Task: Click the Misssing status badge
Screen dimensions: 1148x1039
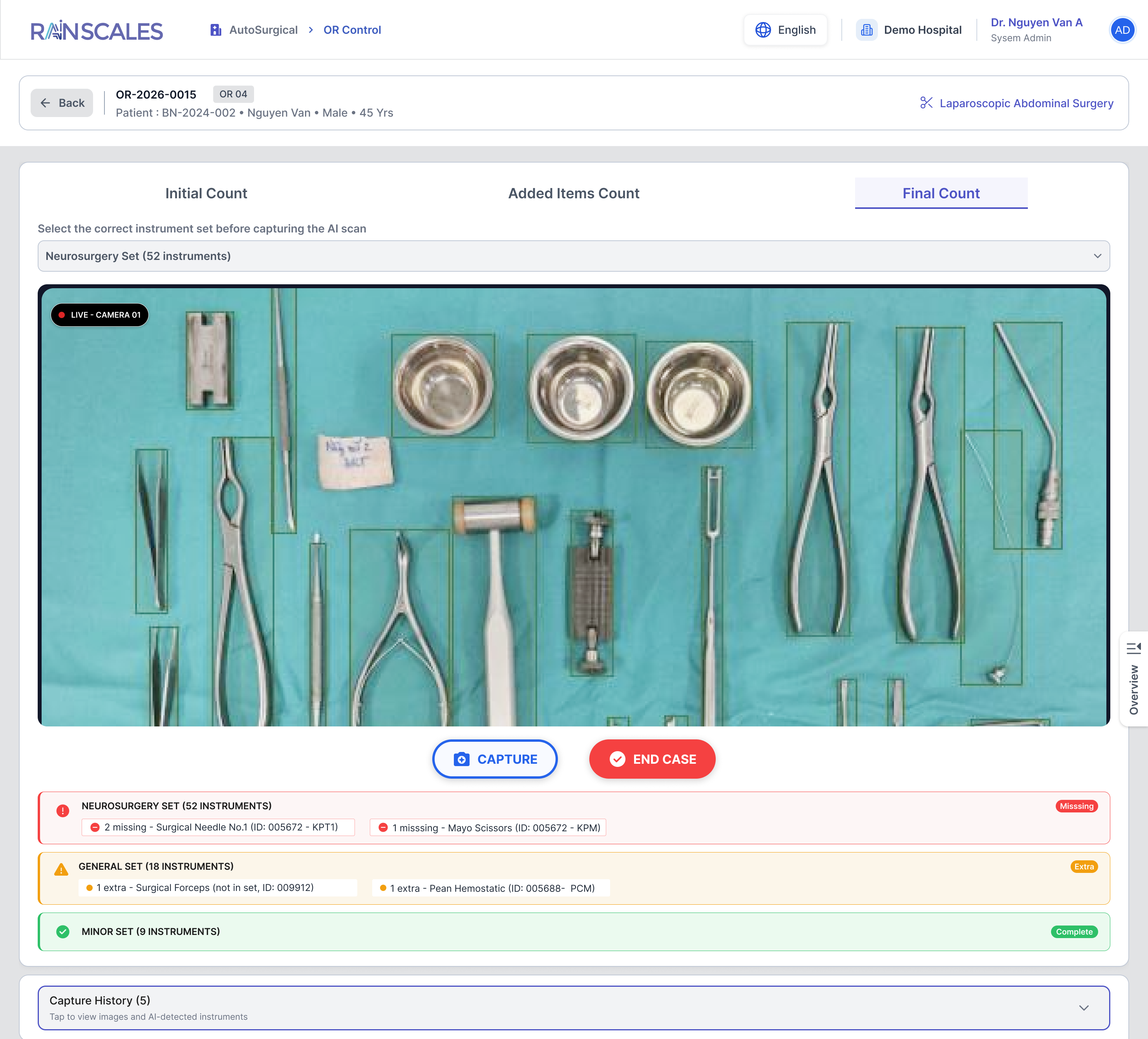Action: 1076,806
